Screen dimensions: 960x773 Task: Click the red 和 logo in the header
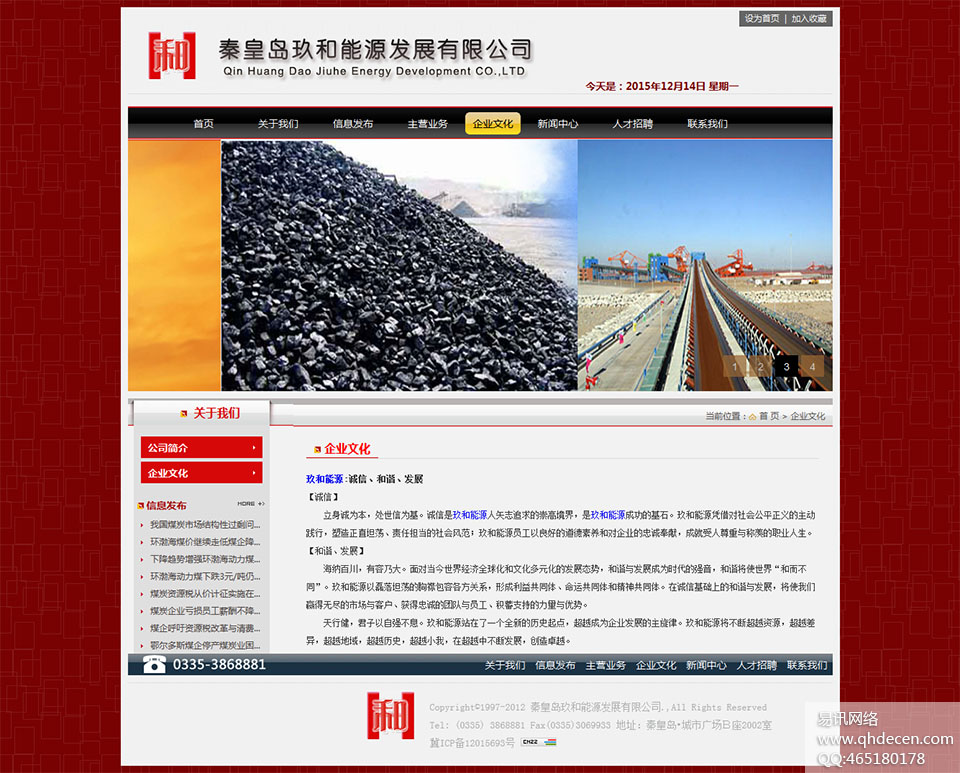pos(170,55)
